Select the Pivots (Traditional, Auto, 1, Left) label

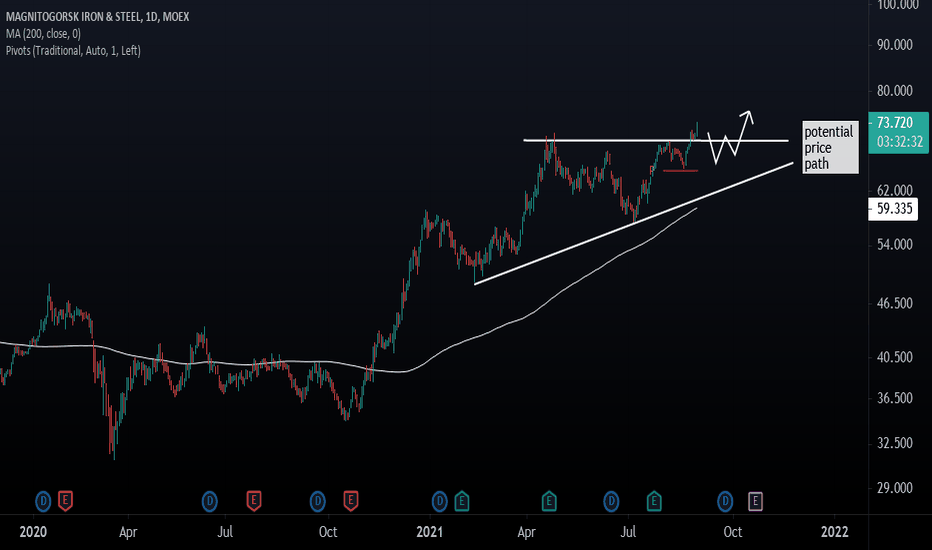pyautogui.click(x=73, y=51)
